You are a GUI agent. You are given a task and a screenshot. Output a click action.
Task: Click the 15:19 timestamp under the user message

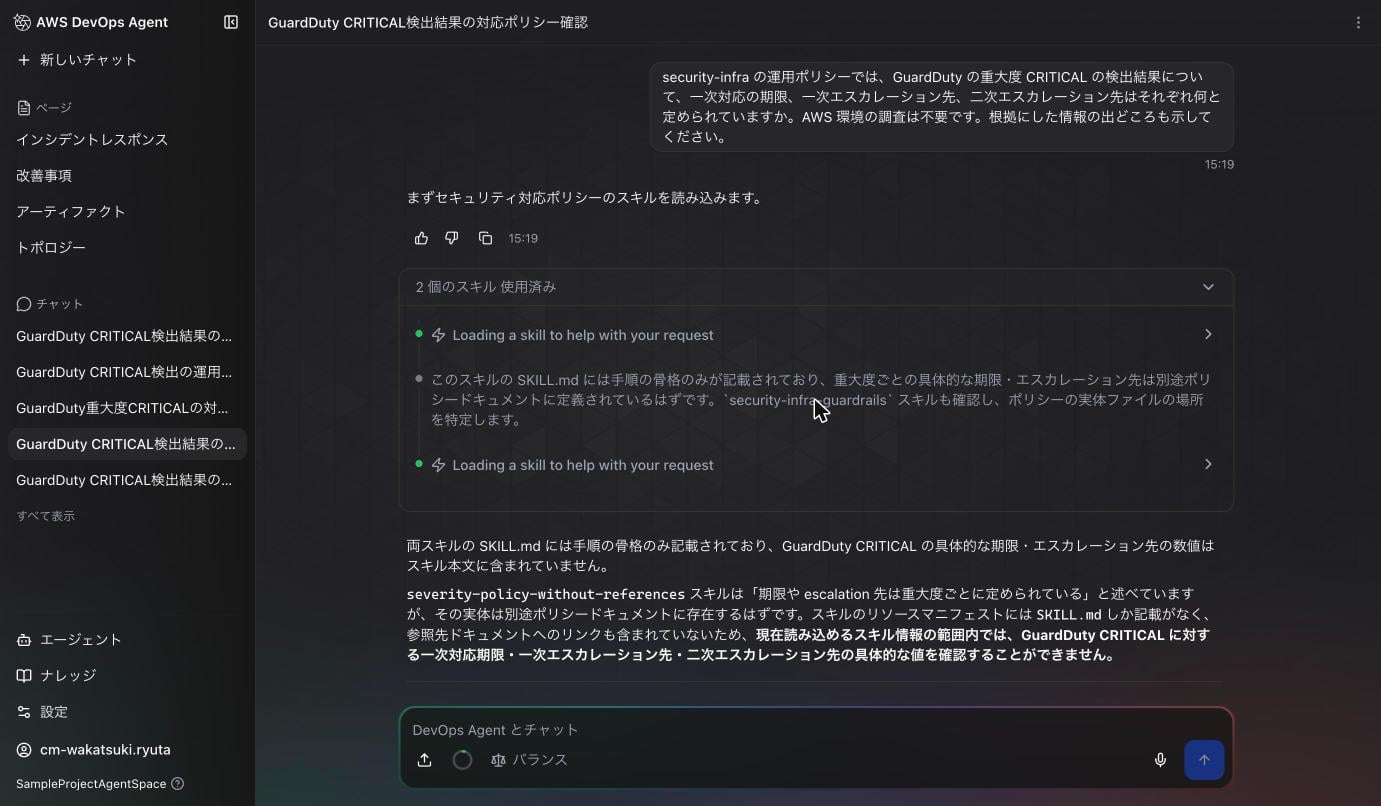(1219, 164)
